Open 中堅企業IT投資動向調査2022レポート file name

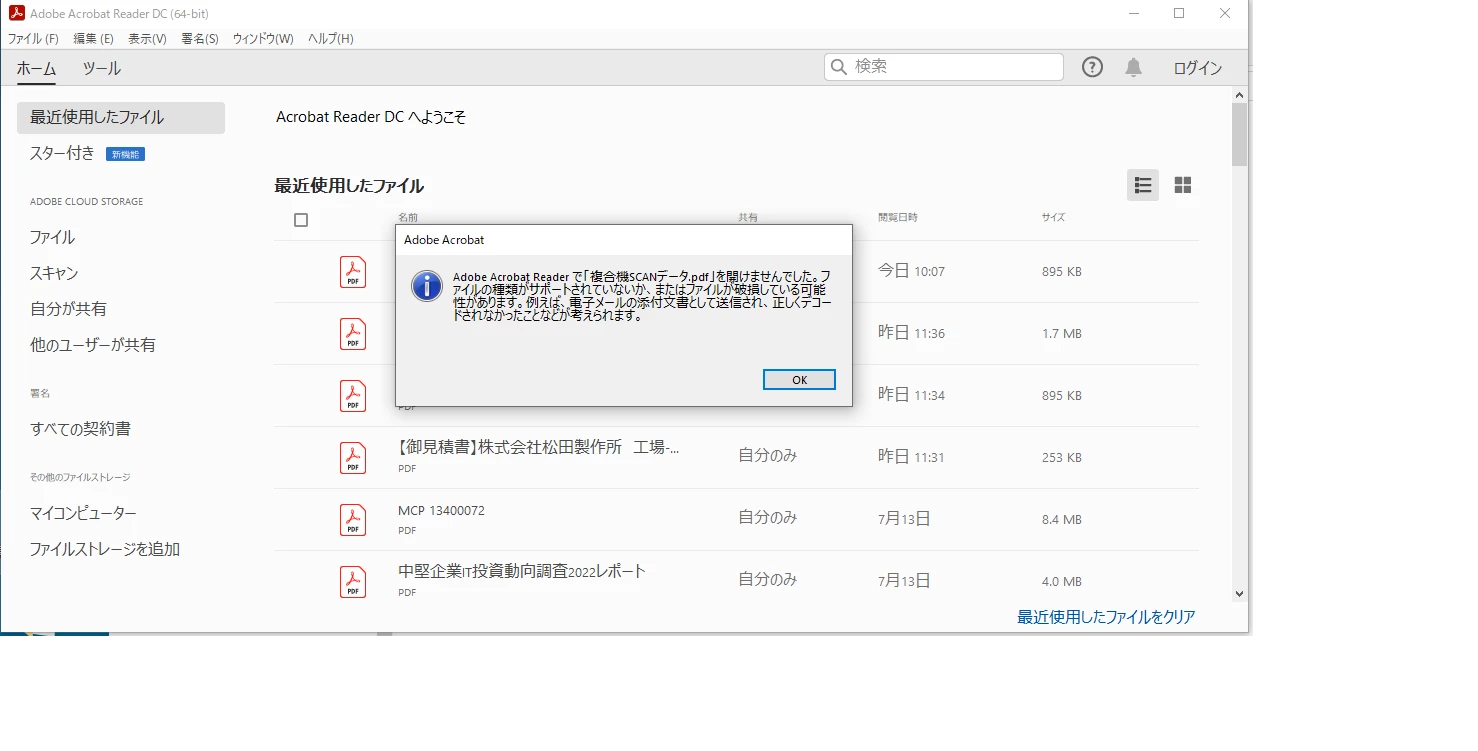click(522, 572)
